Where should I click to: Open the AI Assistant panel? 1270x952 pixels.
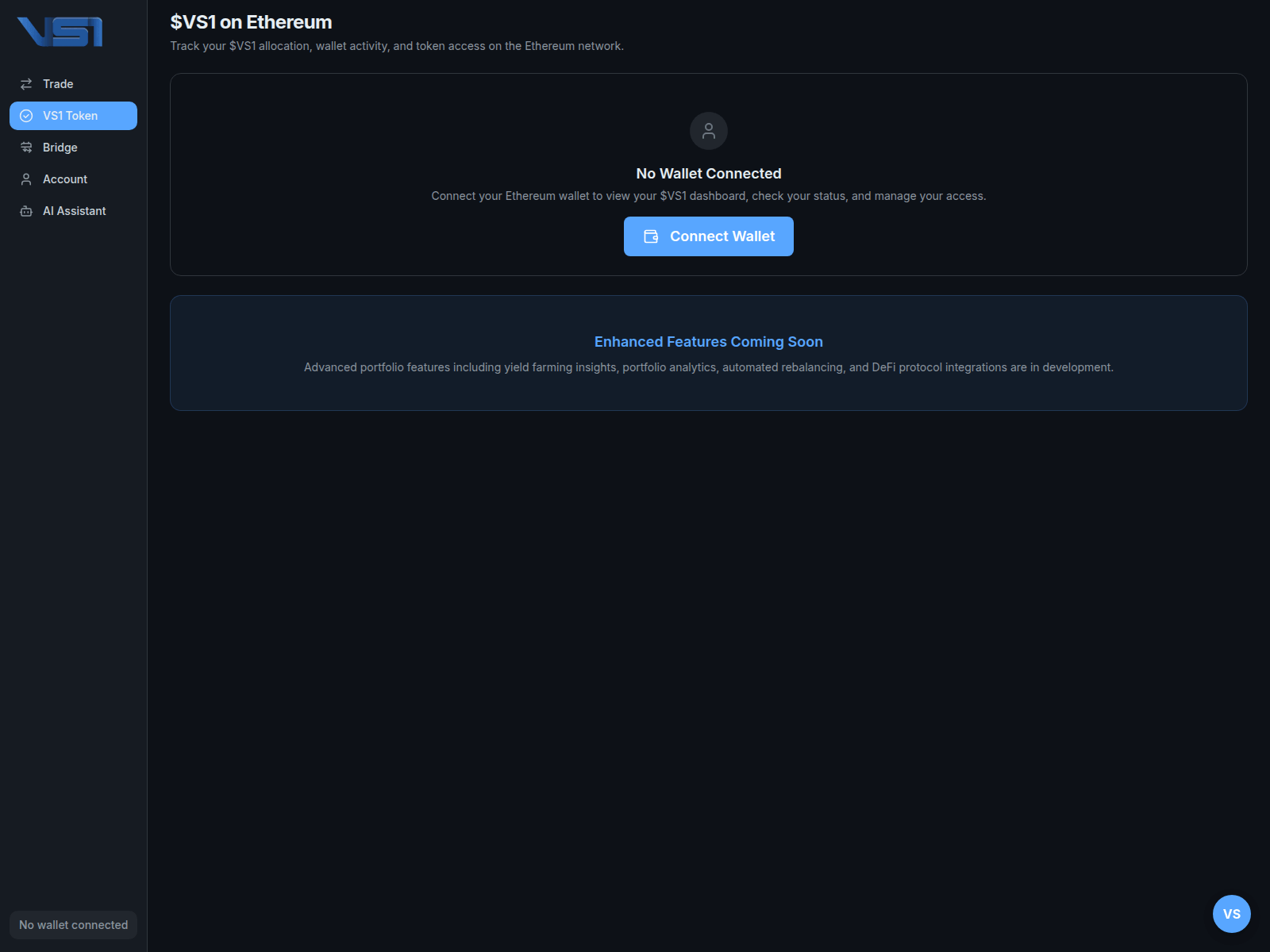(74, 210)
